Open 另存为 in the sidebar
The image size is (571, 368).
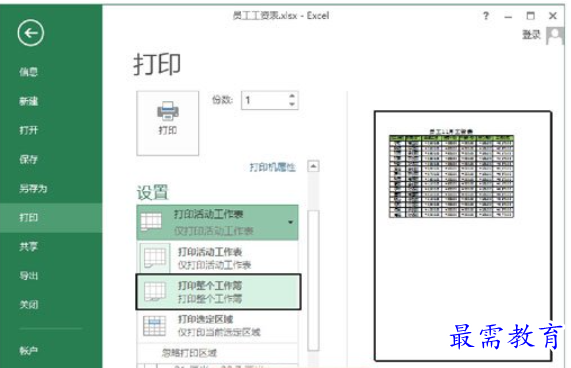(x=33, y=188)
